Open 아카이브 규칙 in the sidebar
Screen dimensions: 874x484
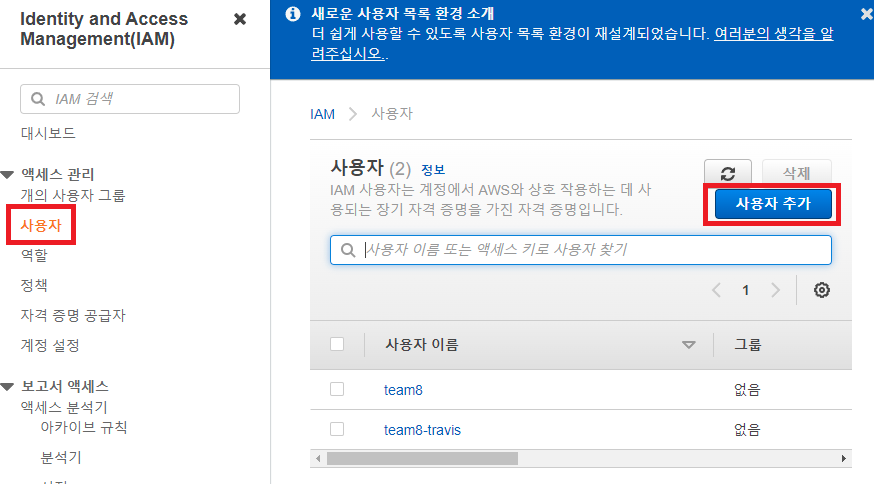point(84,428)
